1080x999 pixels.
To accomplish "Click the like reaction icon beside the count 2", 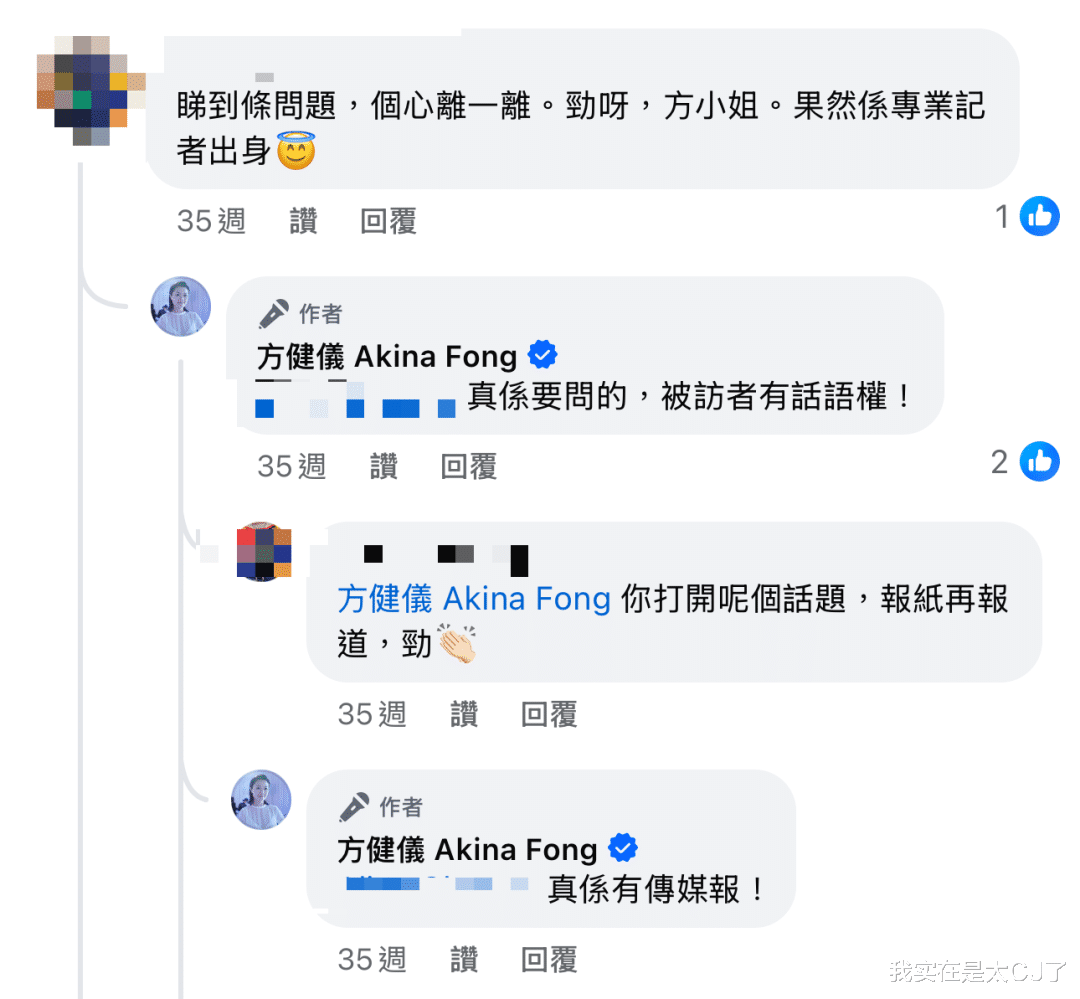I will pyautogui.click(x=1039, y=461).
